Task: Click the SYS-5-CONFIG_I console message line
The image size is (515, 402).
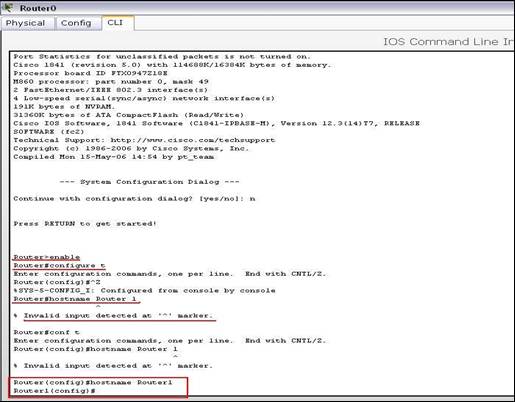Action: pyautogui.click(x=144, y=290)
